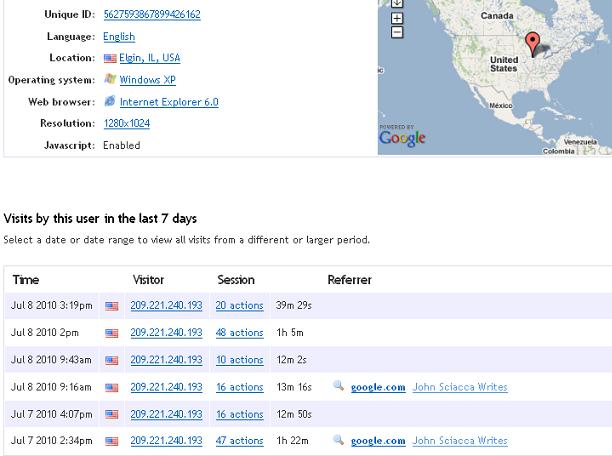Click the flag icon in Jul 8 9:16am row

coord(112,388)
